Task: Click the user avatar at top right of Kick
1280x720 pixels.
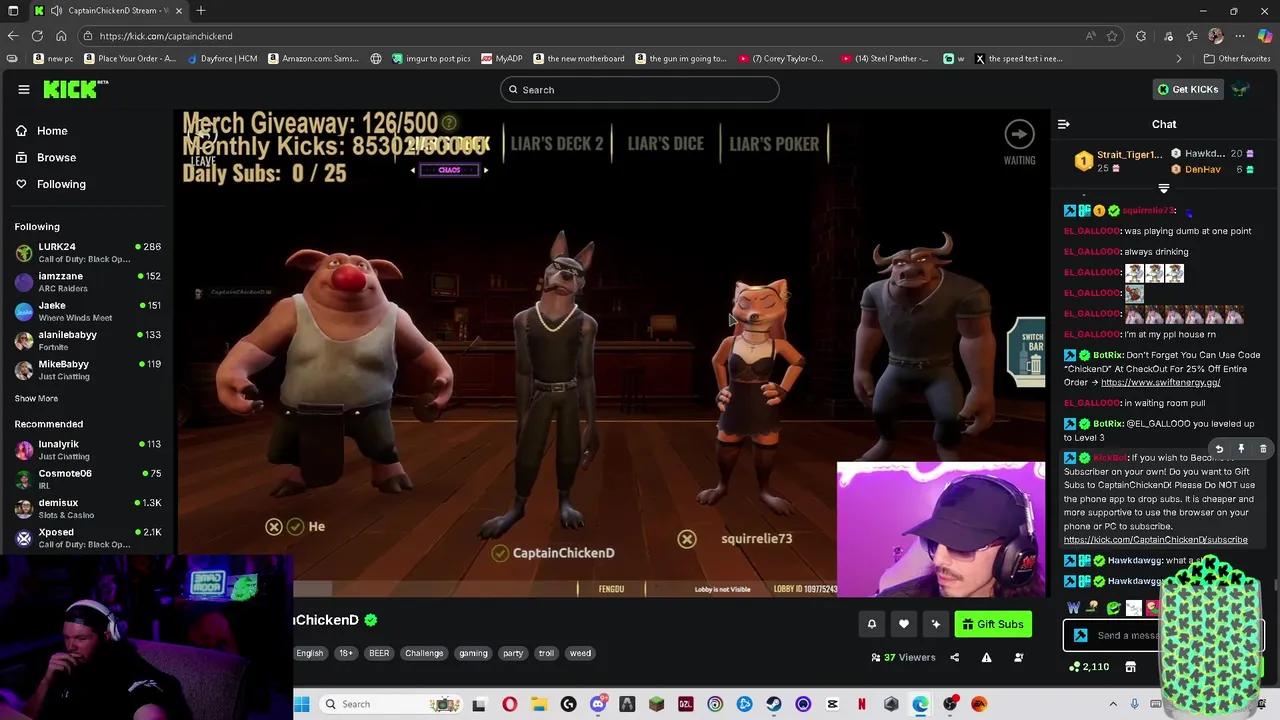Action: click(x=1240, y=89)
